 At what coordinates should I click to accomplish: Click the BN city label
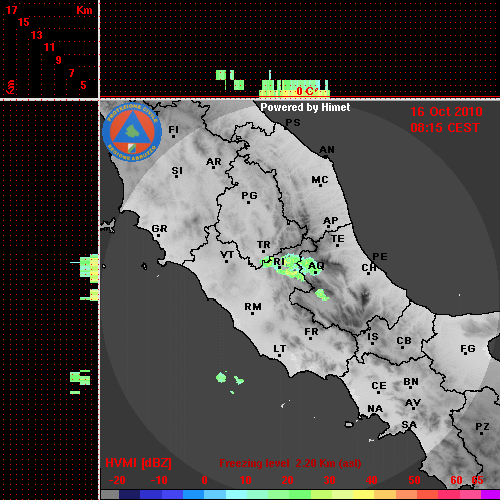pyautogui.click(x=411, y=382)
